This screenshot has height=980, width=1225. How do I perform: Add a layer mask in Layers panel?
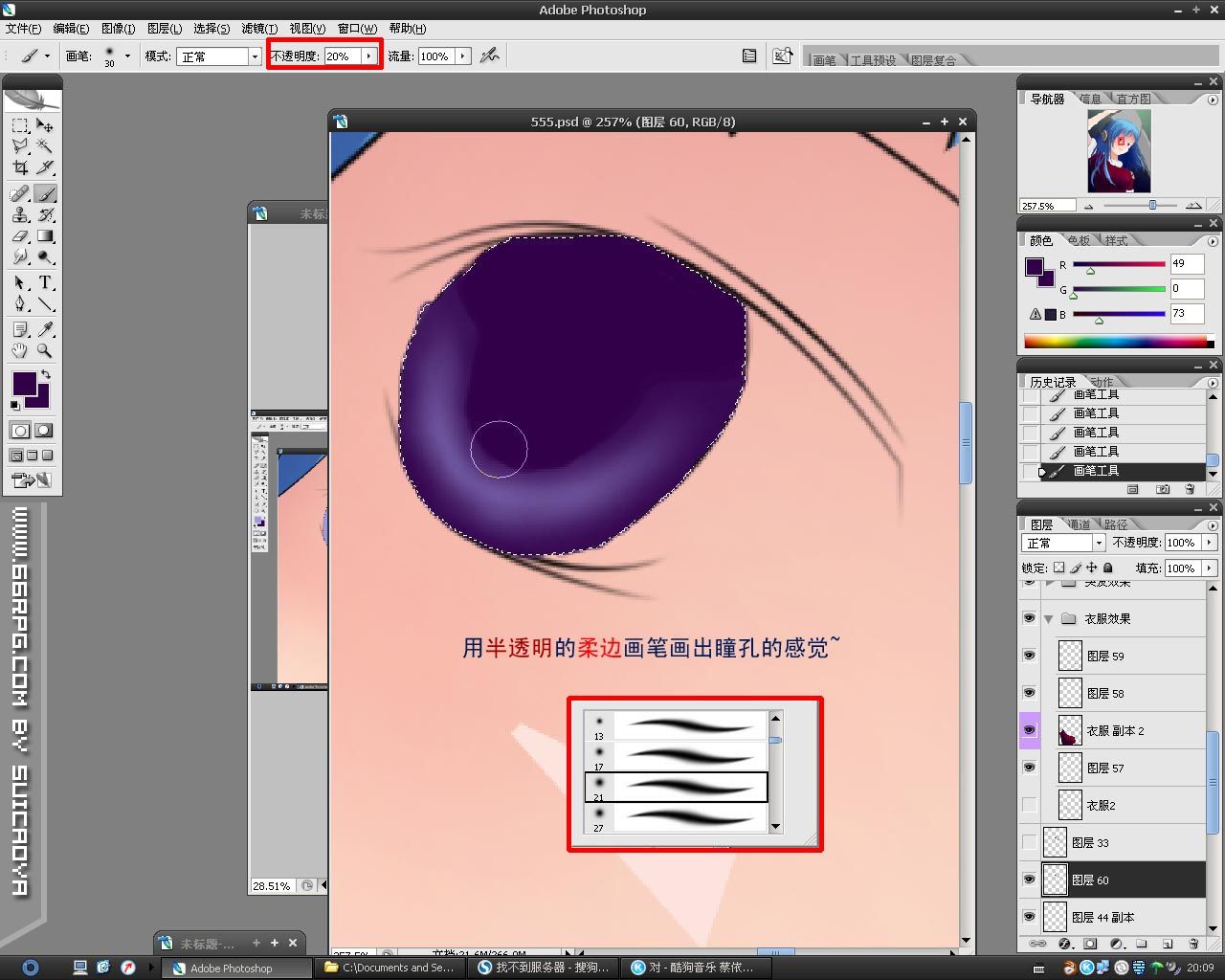pos(1090,944)
